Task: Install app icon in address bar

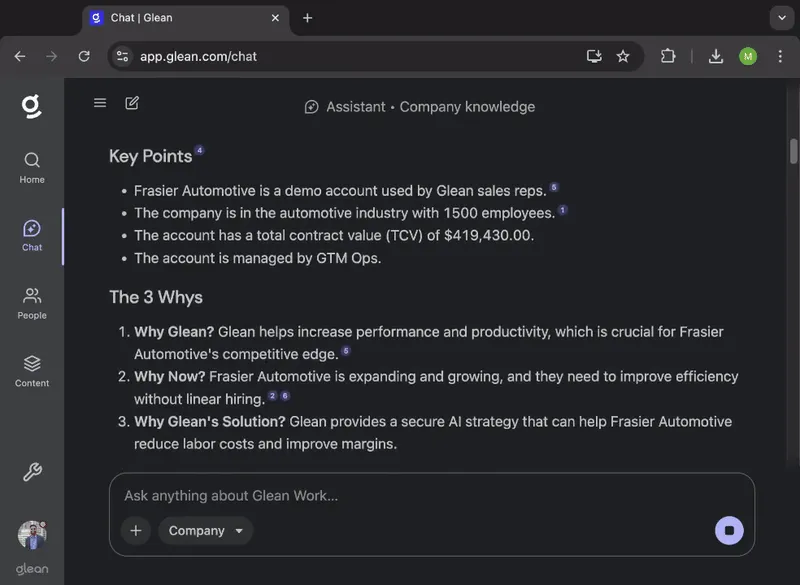Action: pyautogui.click(x=594, y=56)
